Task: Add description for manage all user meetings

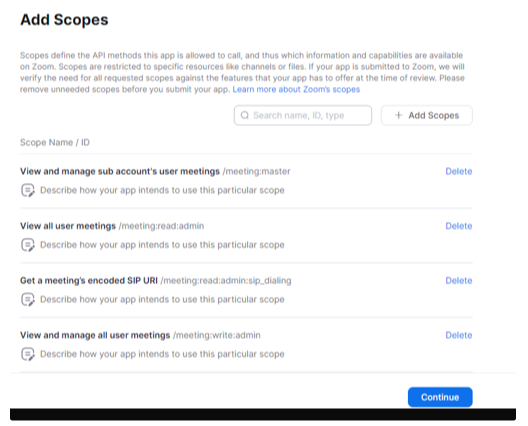Action: 162,354
